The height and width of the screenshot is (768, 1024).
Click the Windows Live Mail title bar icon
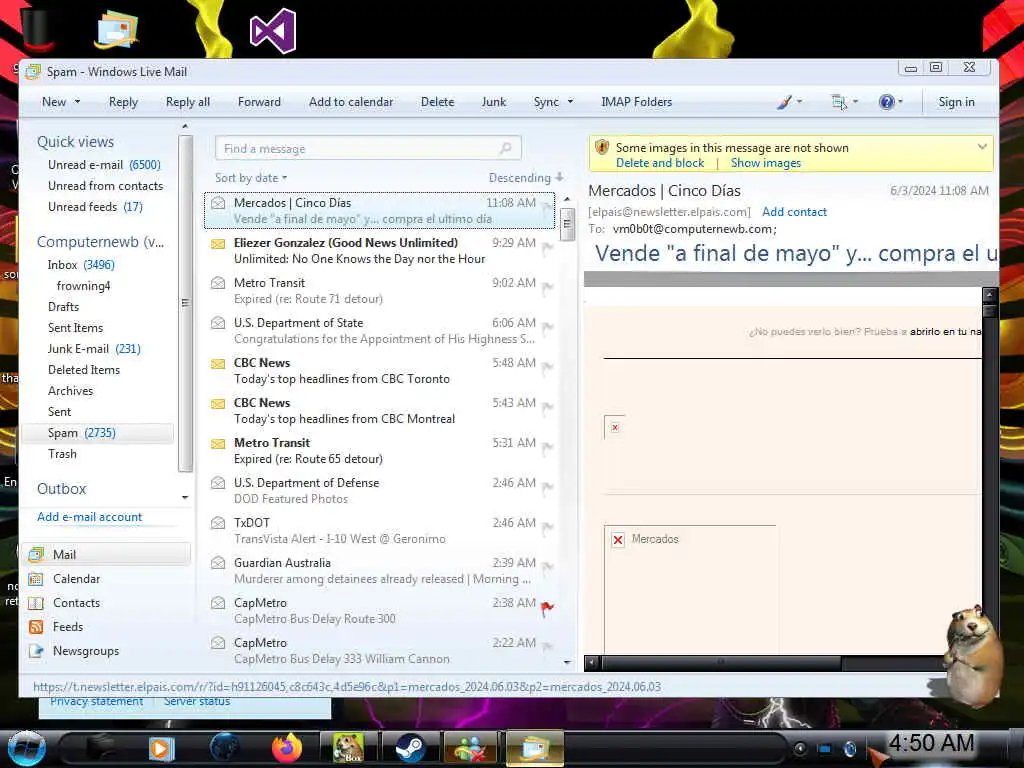[33, 72]
